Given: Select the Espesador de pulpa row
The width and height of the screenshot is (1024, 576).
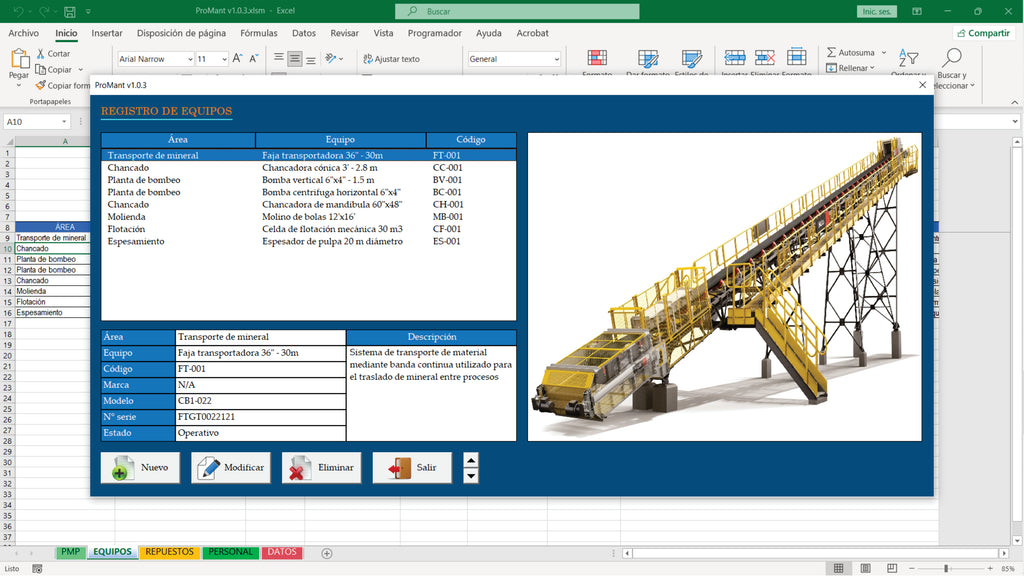Looking at the screenshot, I should point(308,242).
